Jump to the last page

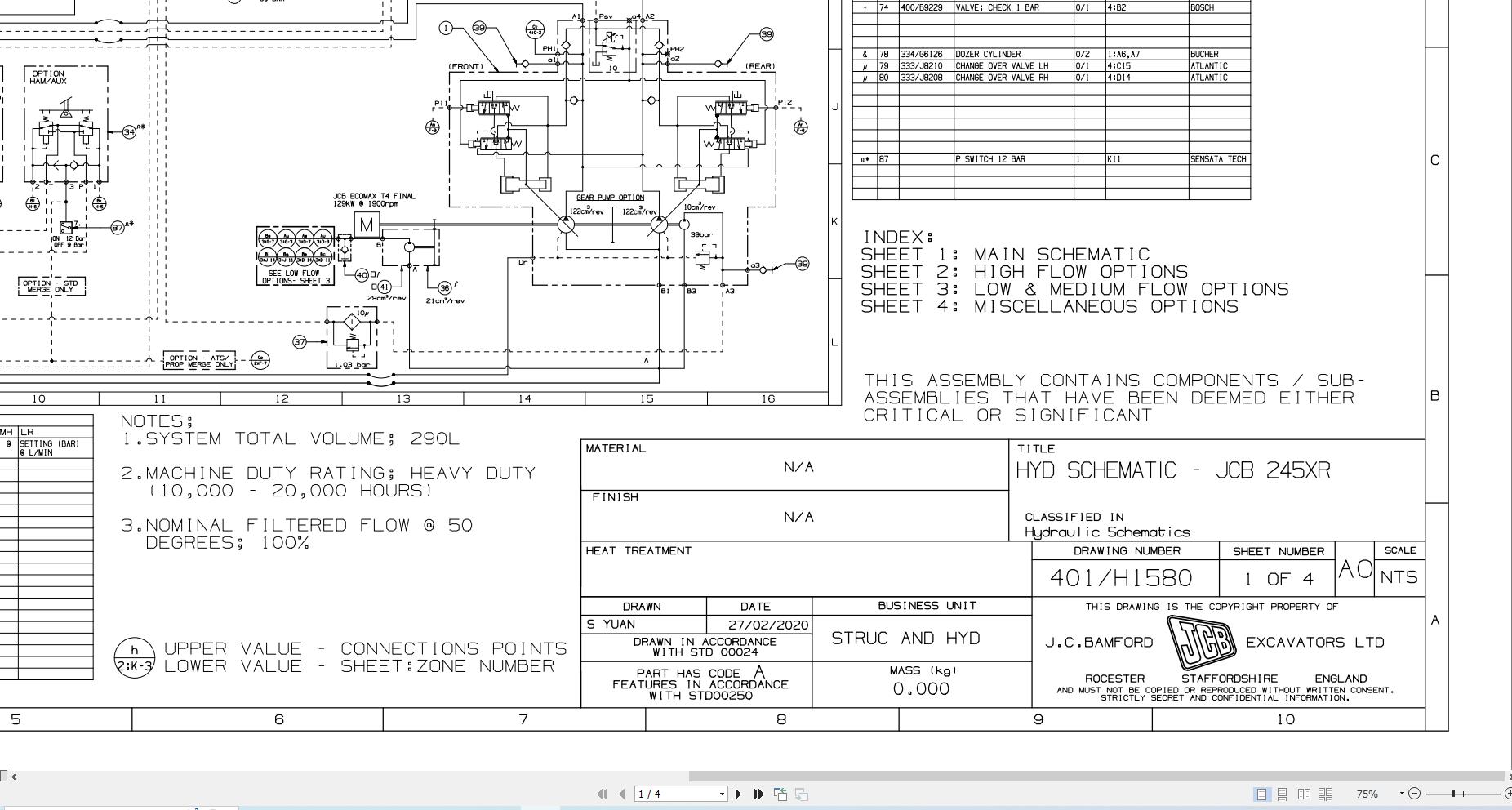point(758,794)
